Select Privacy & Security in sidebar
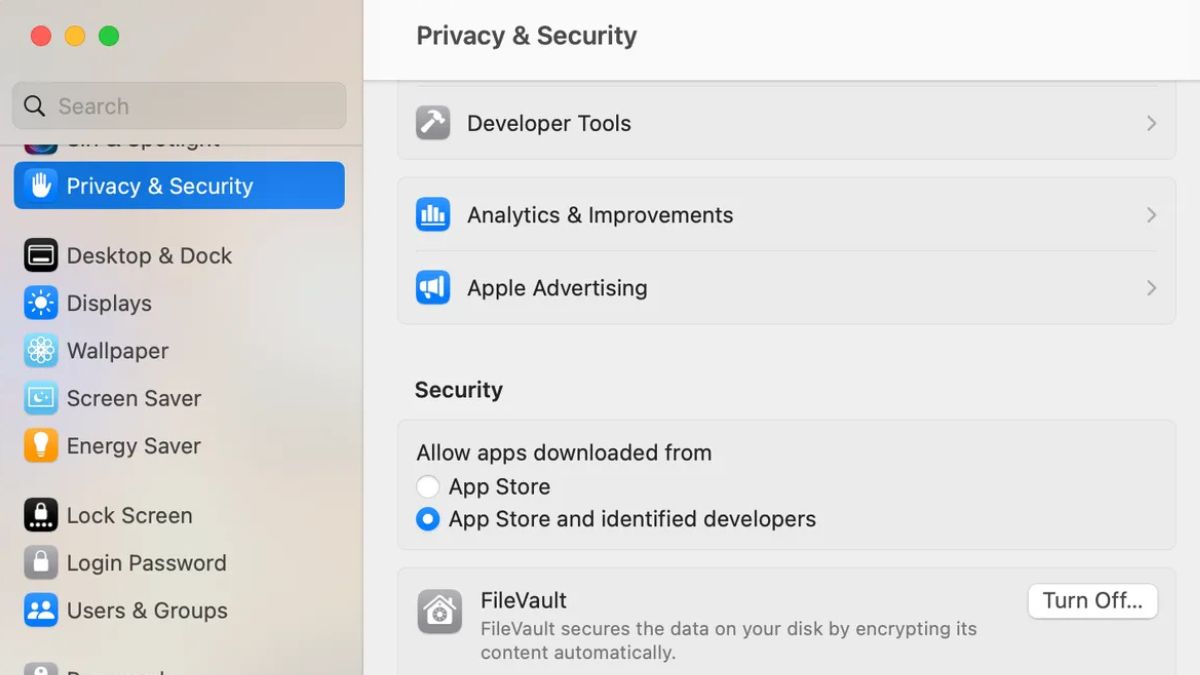 tap(158, 185)
